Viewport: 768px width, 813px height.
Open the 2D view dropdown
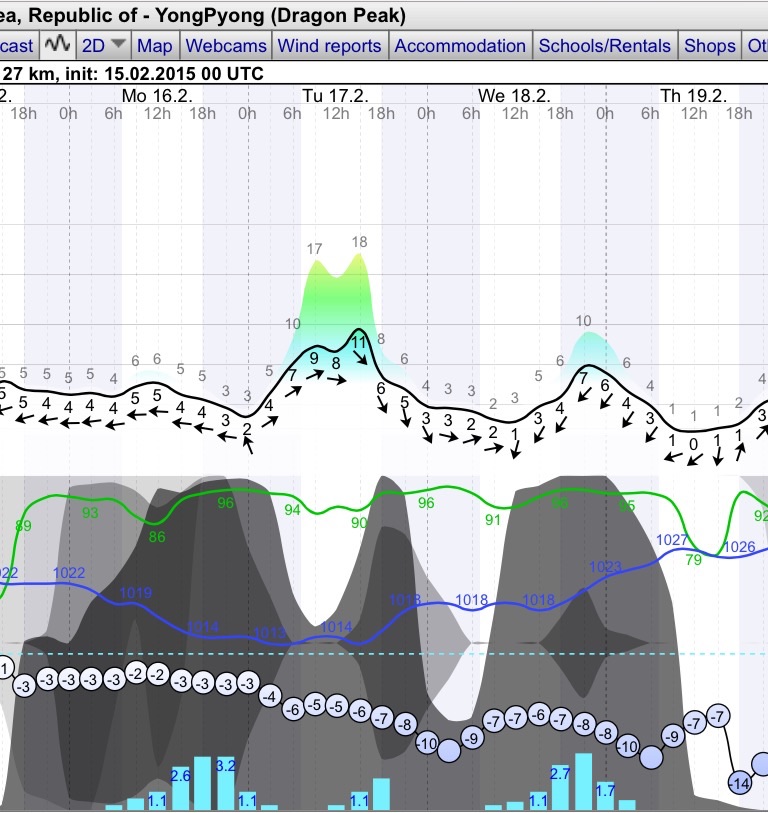pos(103,45)
